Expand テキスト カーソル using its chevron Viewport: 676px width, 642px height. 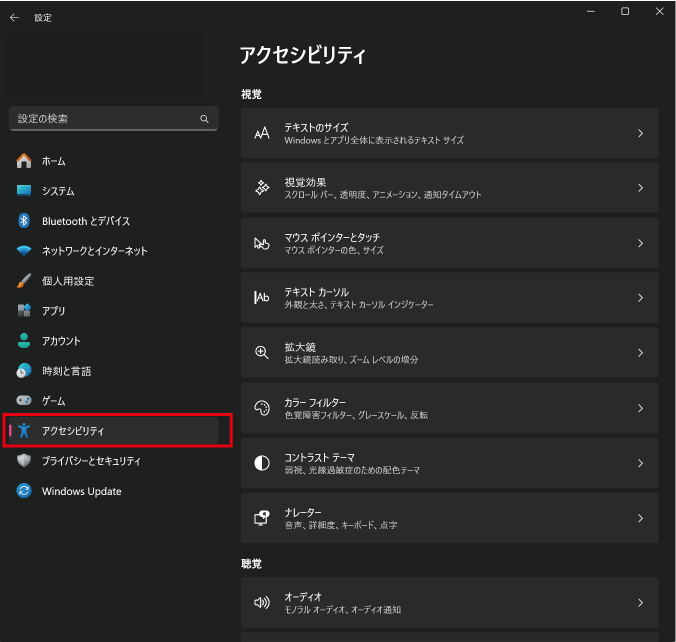(x=640, y=298)
